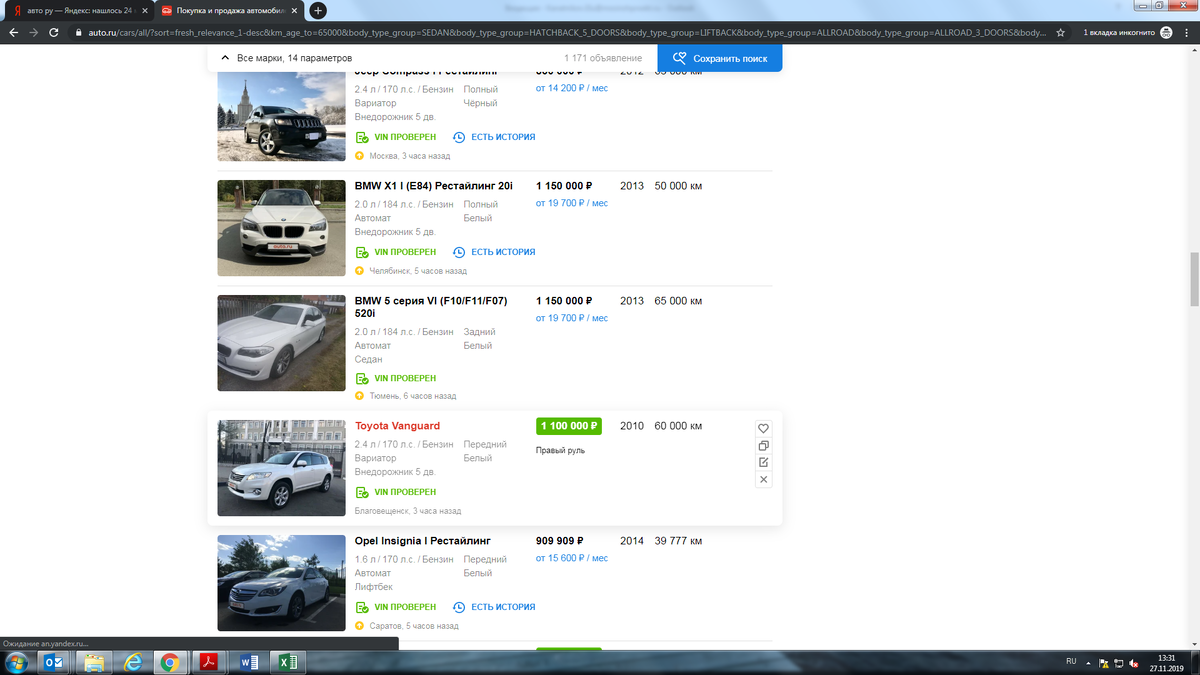Open a new browser tab with plus button
1200x675 pixels.
pyautogui.click(x=318, y=11)
